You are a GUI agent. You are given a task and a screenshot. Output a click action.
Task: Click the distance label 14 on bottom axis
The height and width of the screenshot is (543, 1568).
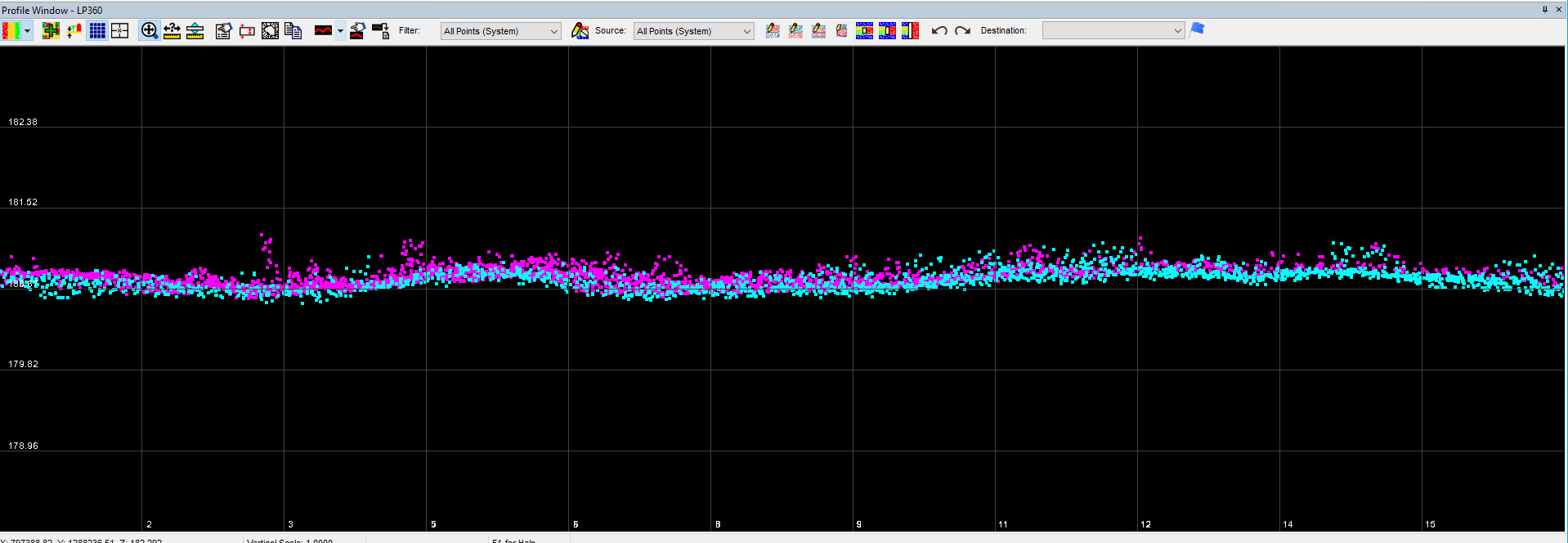pyautogui.click(x=1288, y=524)
